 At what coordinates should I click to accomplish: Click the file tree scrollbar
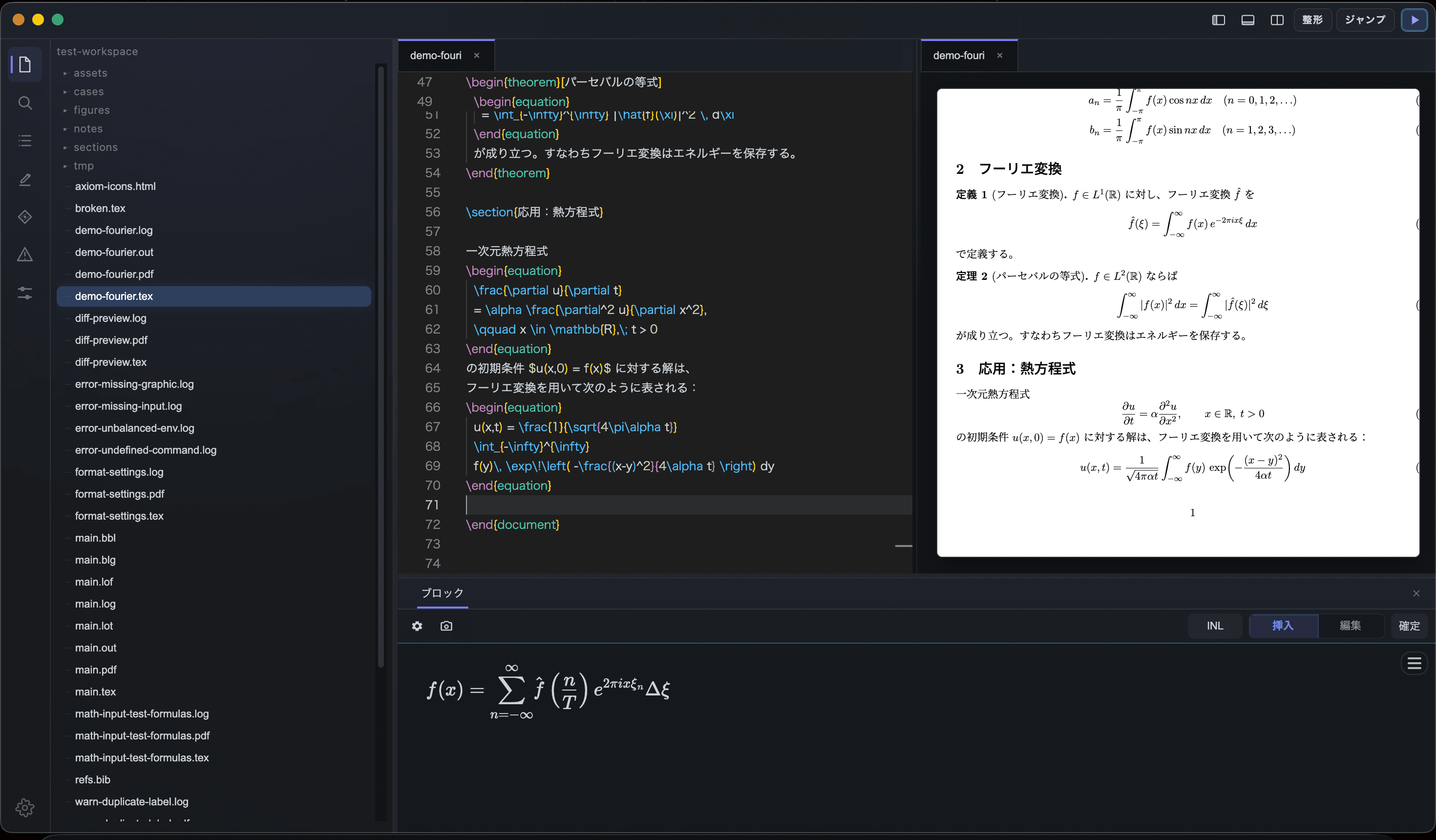tap(380, 368)
